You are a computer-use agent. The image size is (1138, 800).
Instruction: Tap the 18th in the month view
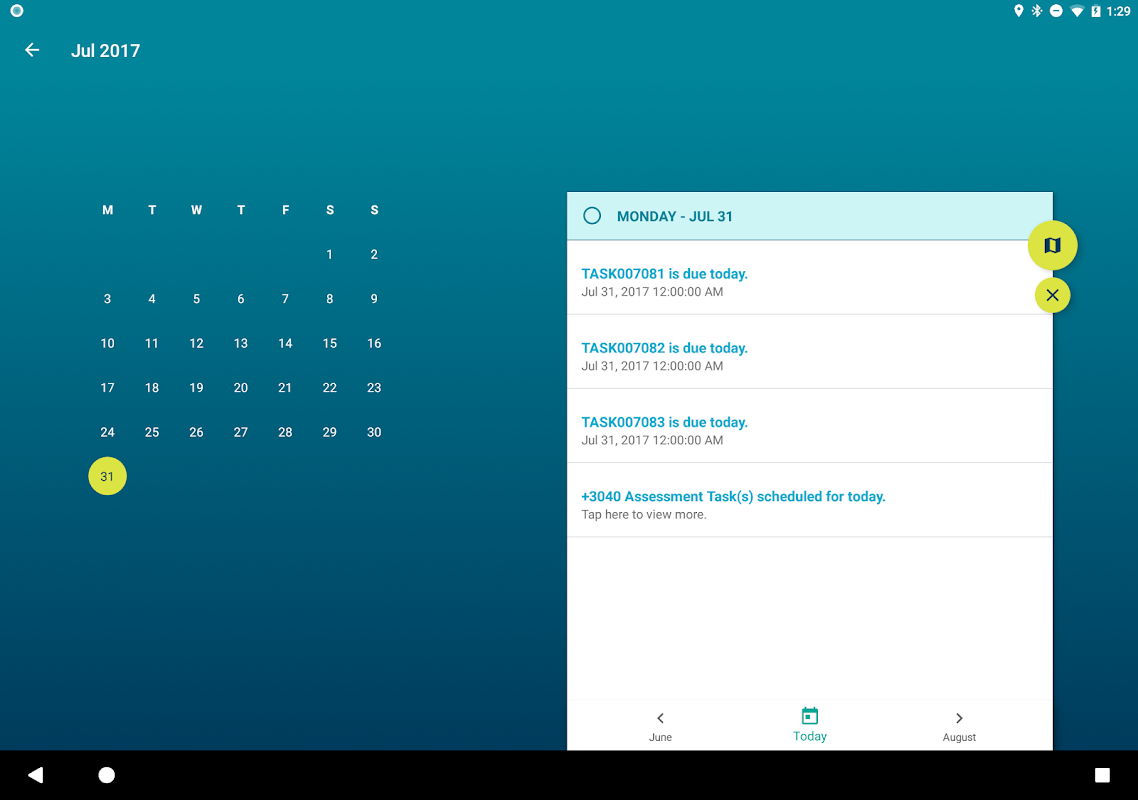pos(152,388)
